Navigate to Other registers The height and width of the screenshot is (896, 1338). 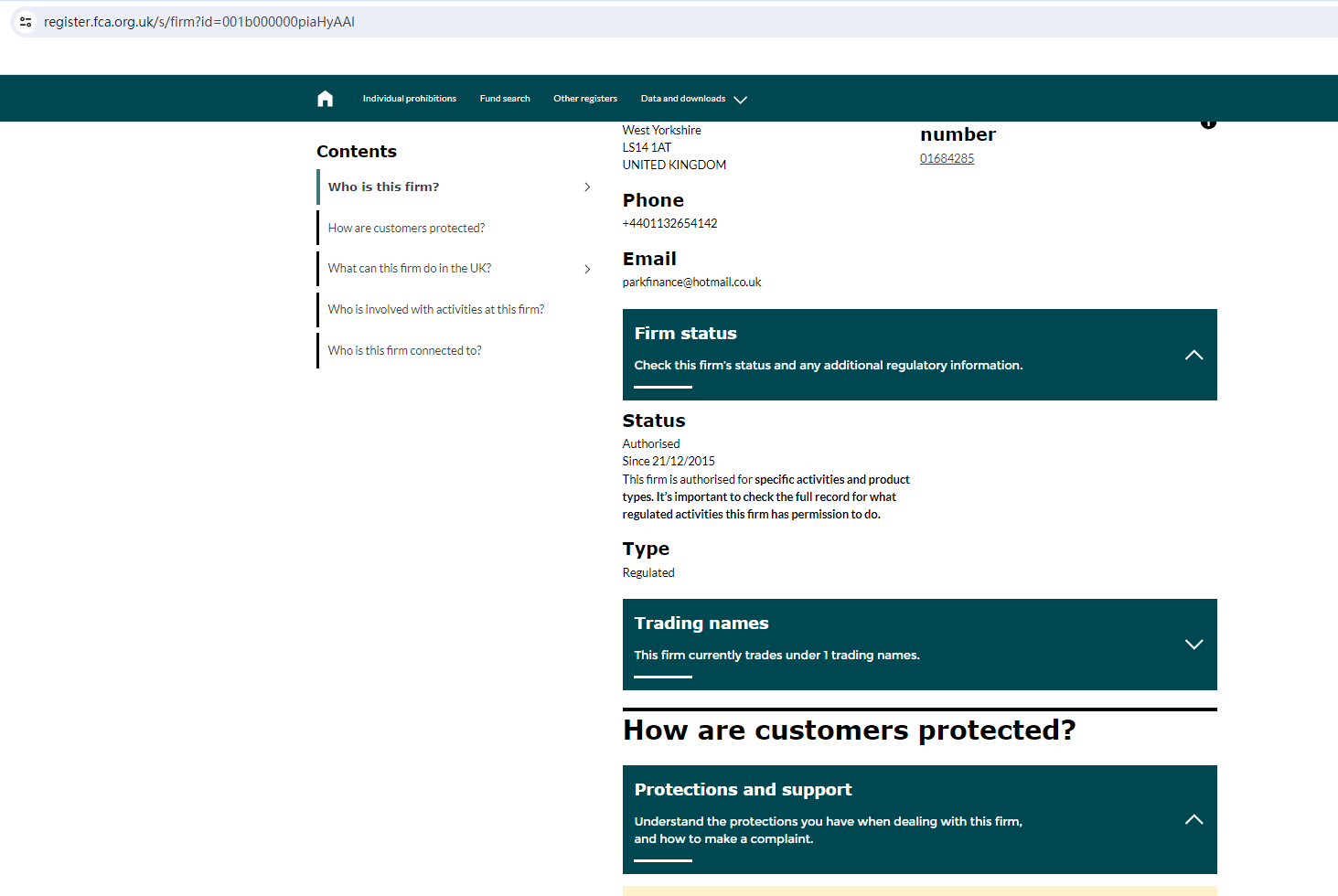point(584,99)
